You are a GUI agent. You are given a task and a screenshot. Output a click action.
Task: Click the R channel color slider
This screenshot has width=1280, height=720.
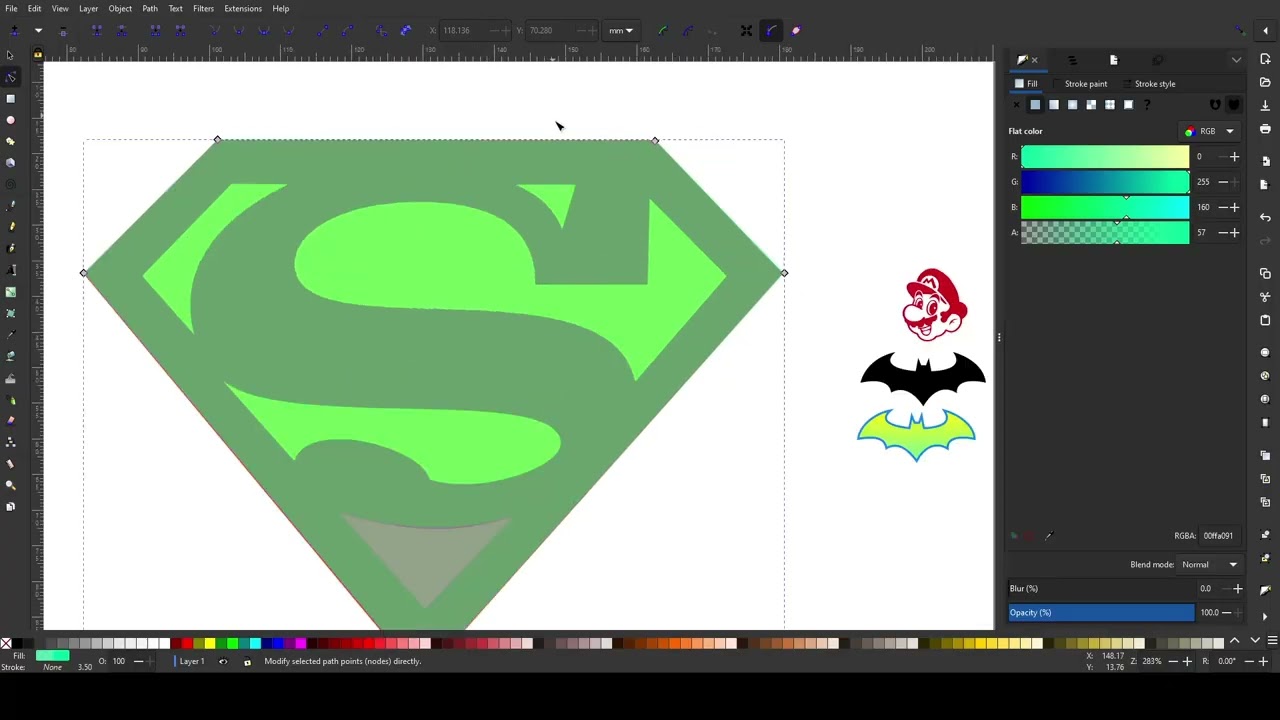click(1105, 156)
